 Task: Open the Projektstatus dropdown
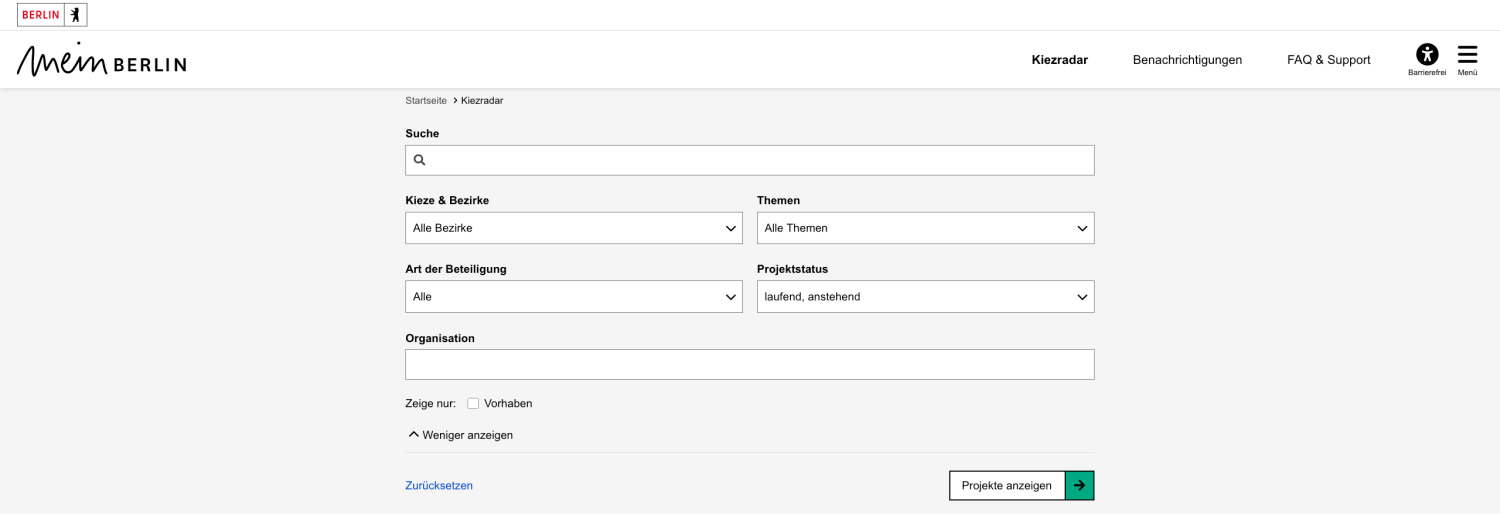pos(925,297)
